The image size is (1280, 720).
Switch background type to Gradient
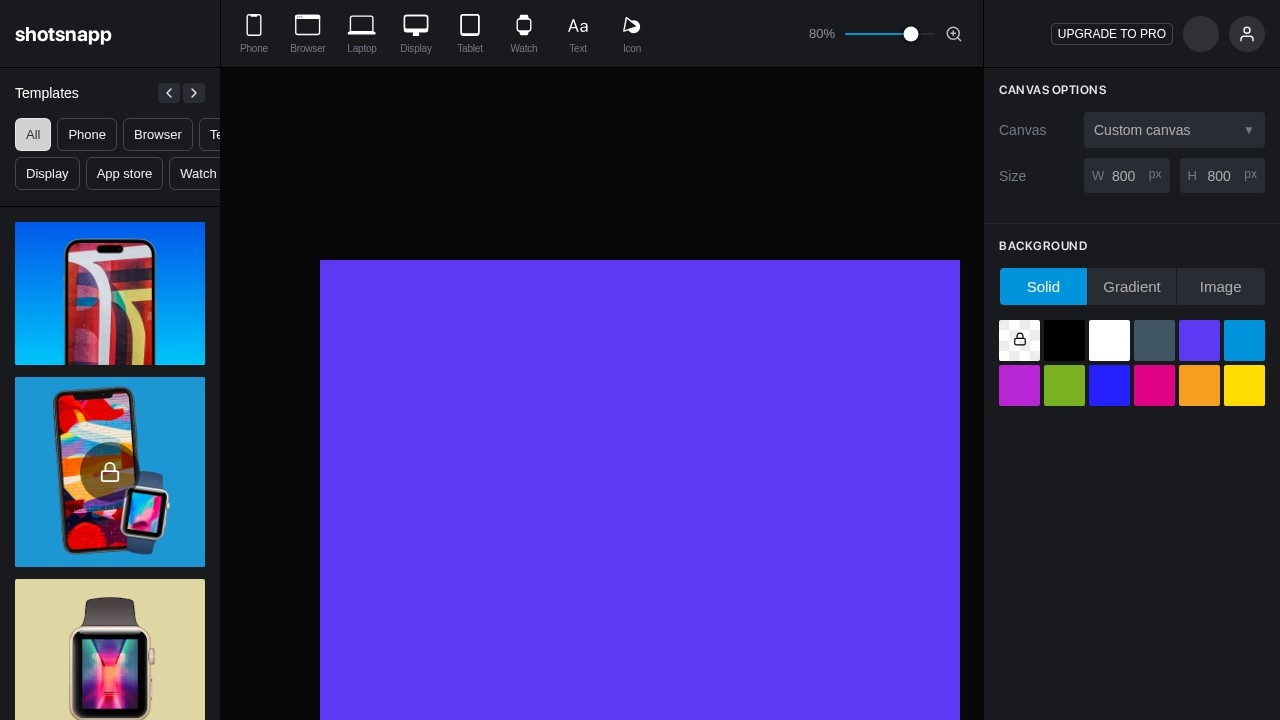point(1131,287)
